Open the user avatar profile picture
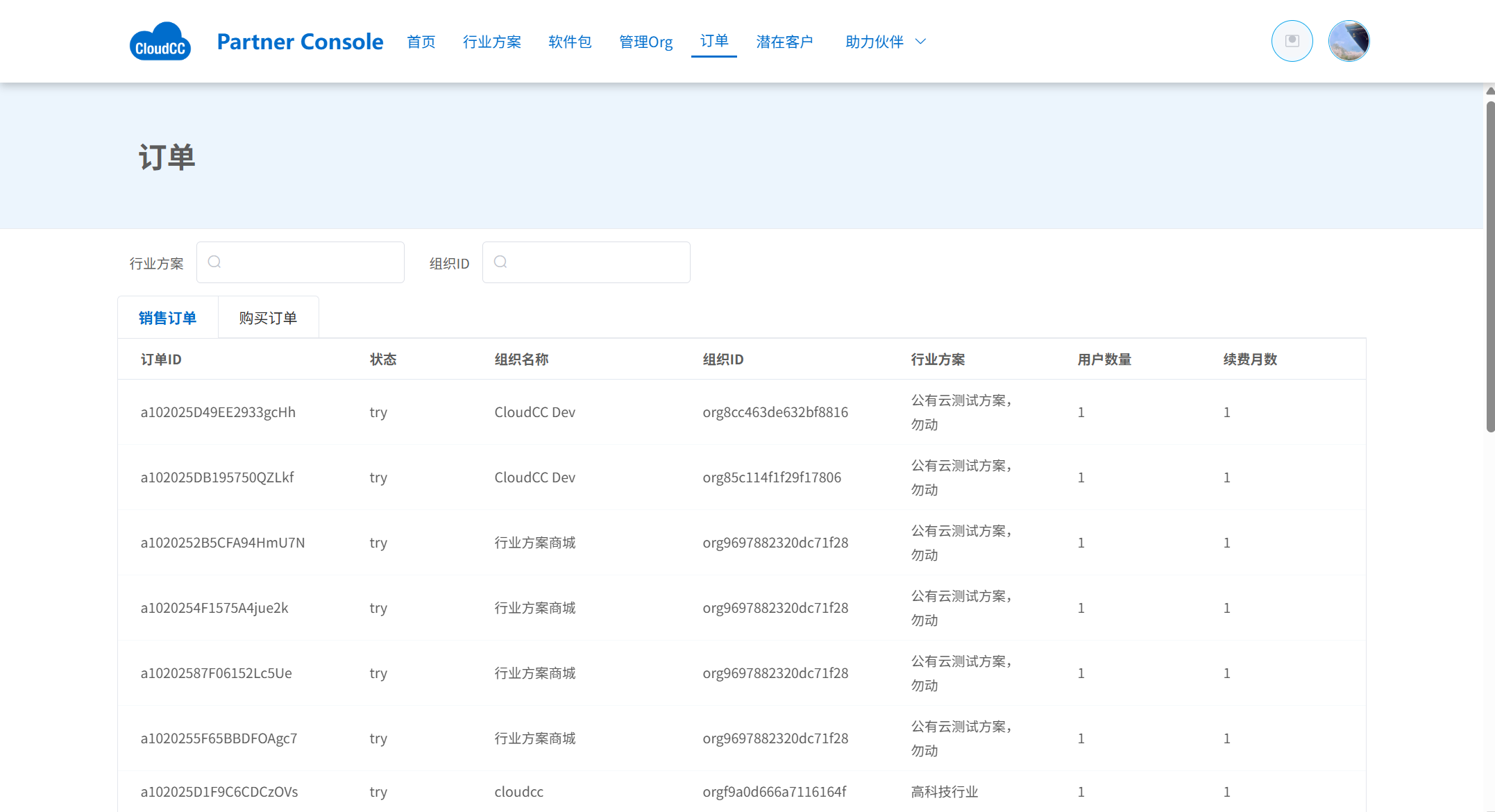This screenshot has height=812, width=1495. click(1348, 41)
